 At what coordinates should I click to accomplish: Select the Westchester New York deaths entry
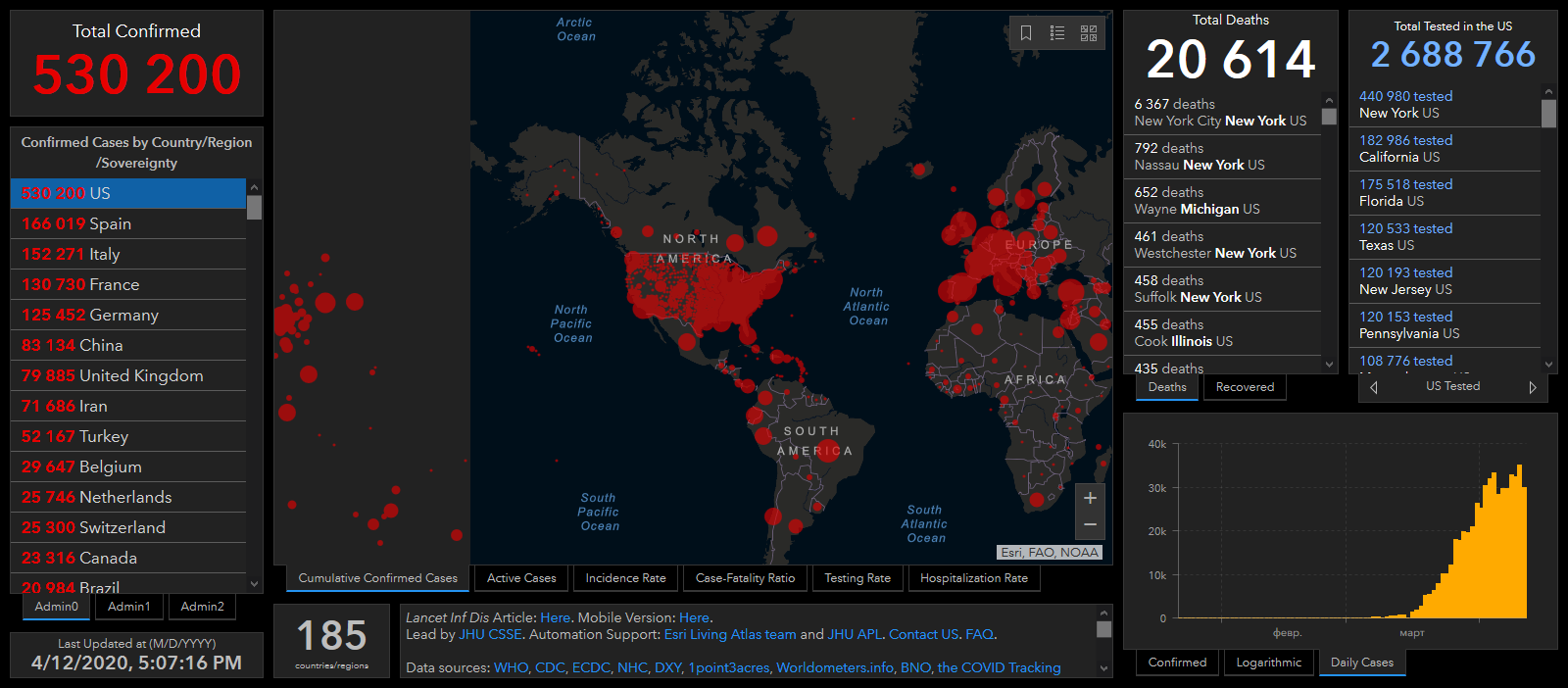tap(1222, 245)
